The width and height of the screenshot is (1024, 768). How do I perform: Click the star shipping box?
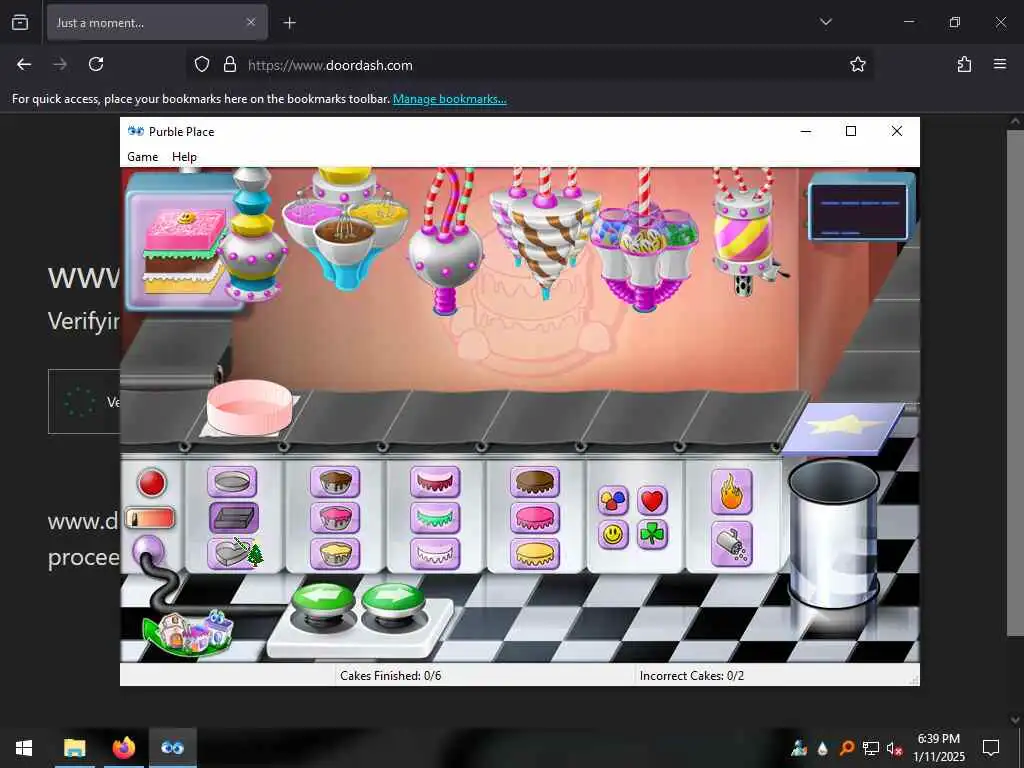tap(842, 428)
